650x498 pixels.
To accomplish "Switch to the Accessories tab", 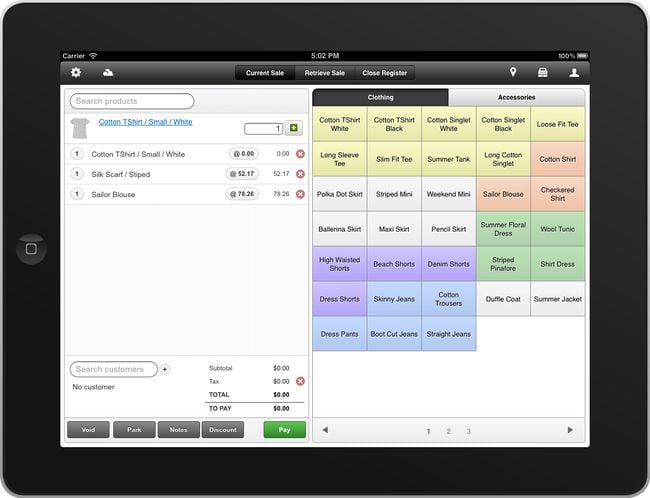I will (516, 98).
